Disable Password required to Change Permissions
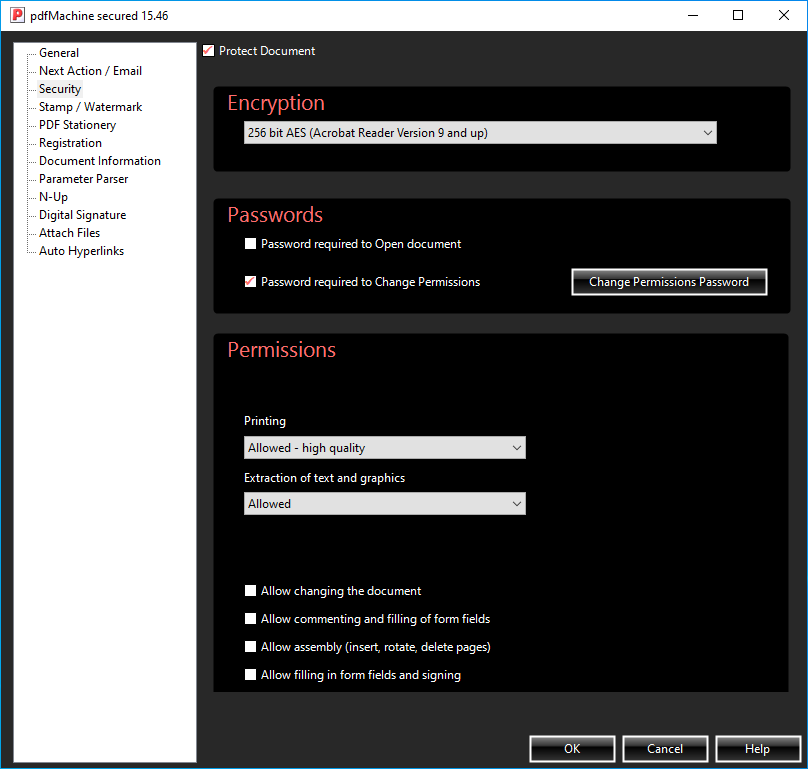 [x=251, y=282]
